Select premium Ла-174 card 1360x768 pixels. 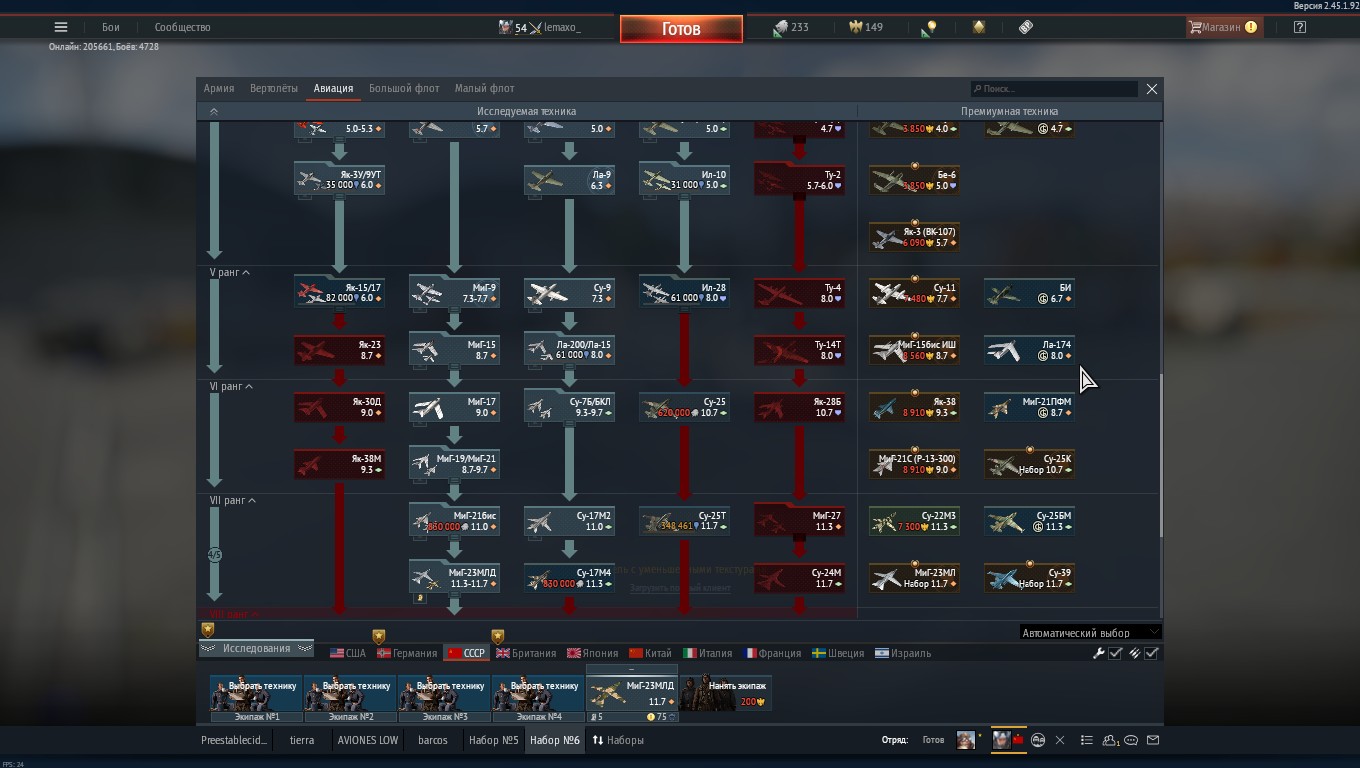coord(1029,349)
